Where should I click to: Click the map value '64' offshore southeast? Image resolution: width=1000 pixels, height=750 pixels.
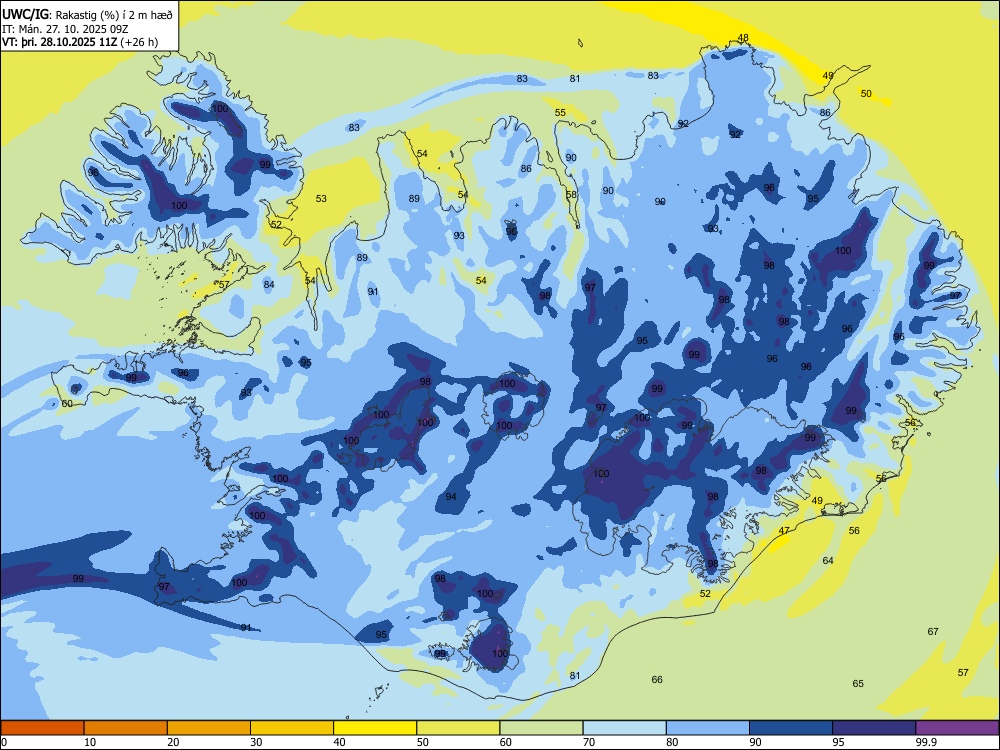pos(828,560)
